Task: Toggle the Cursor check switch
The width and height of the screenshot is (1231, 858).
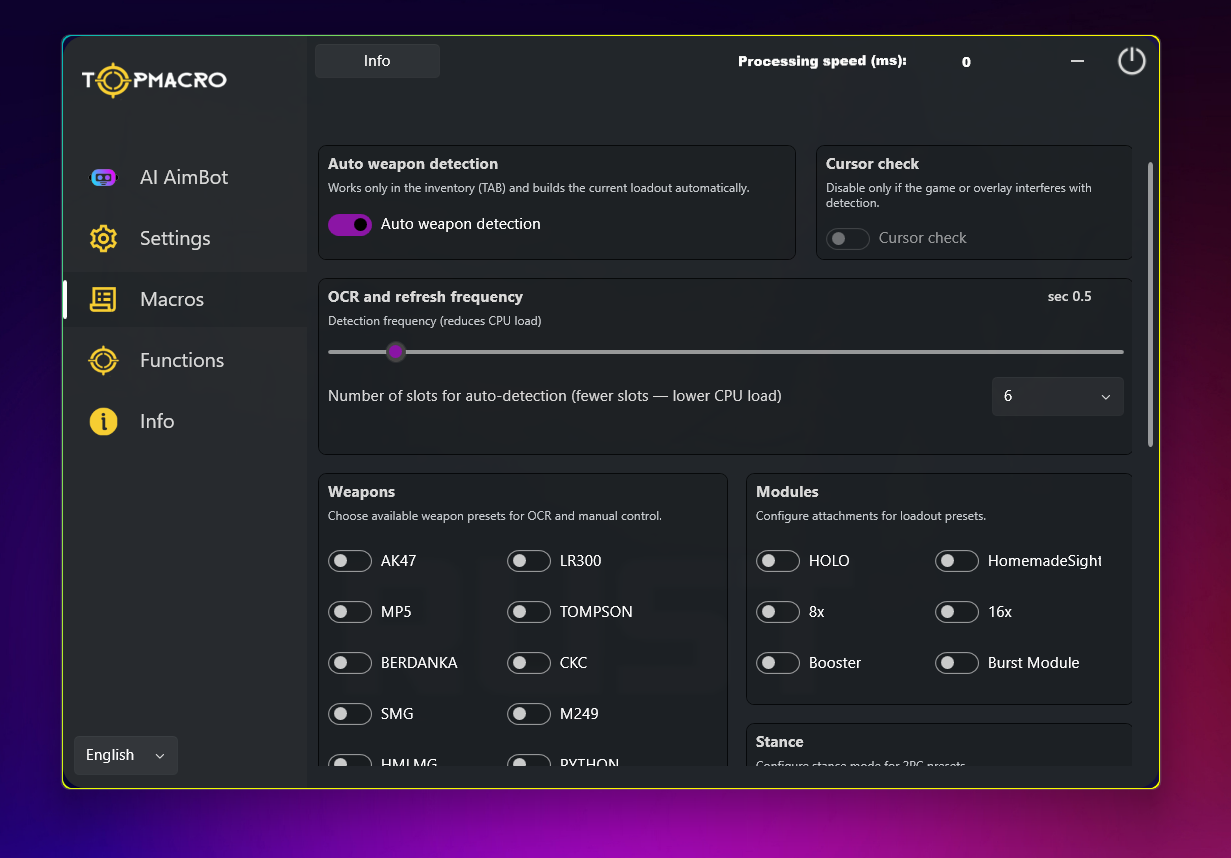Action: coord(848,238)
